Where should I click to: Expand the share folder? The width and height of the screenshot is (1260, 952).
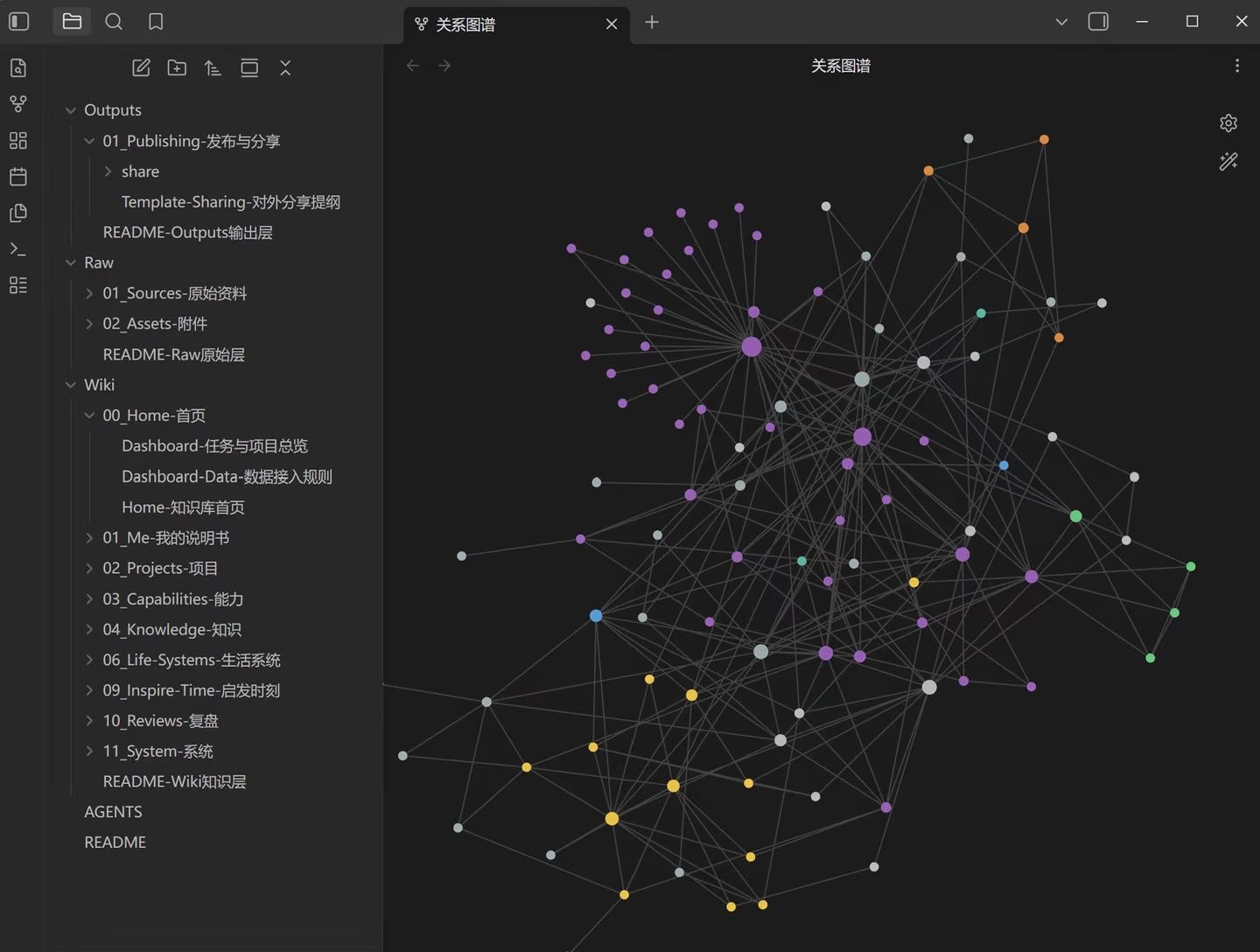[x=108, y=171]
